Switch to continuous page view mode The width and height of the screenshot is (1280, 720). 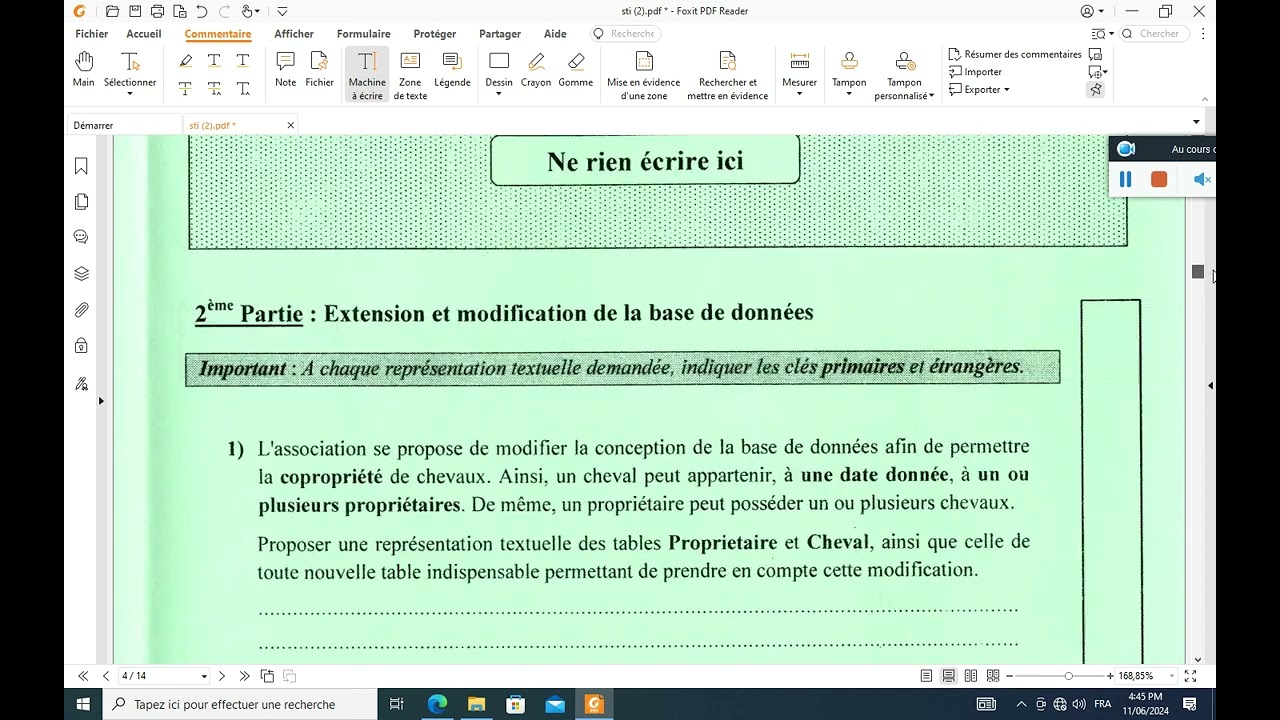coord(949,676)
